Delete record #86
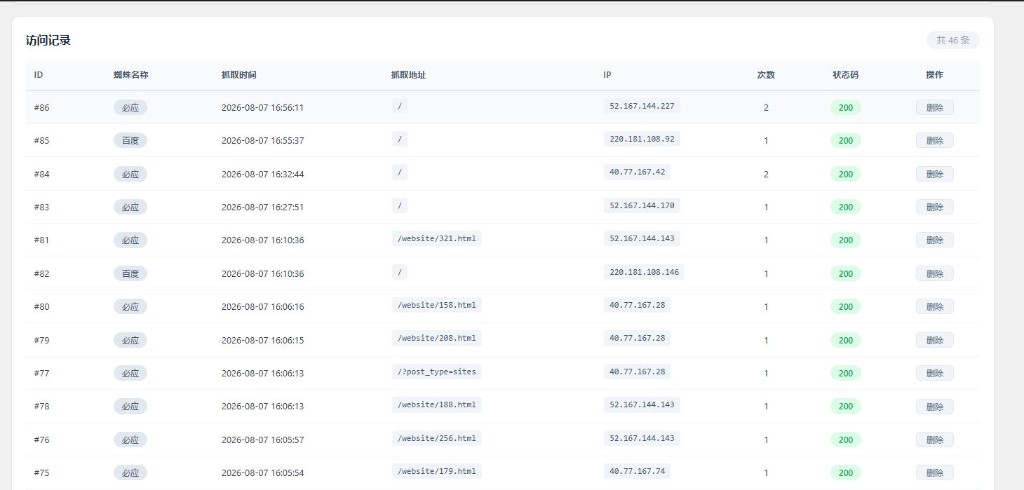Image resolution: width=1024 pixels, height=490 pixels. tap(934, 108)
